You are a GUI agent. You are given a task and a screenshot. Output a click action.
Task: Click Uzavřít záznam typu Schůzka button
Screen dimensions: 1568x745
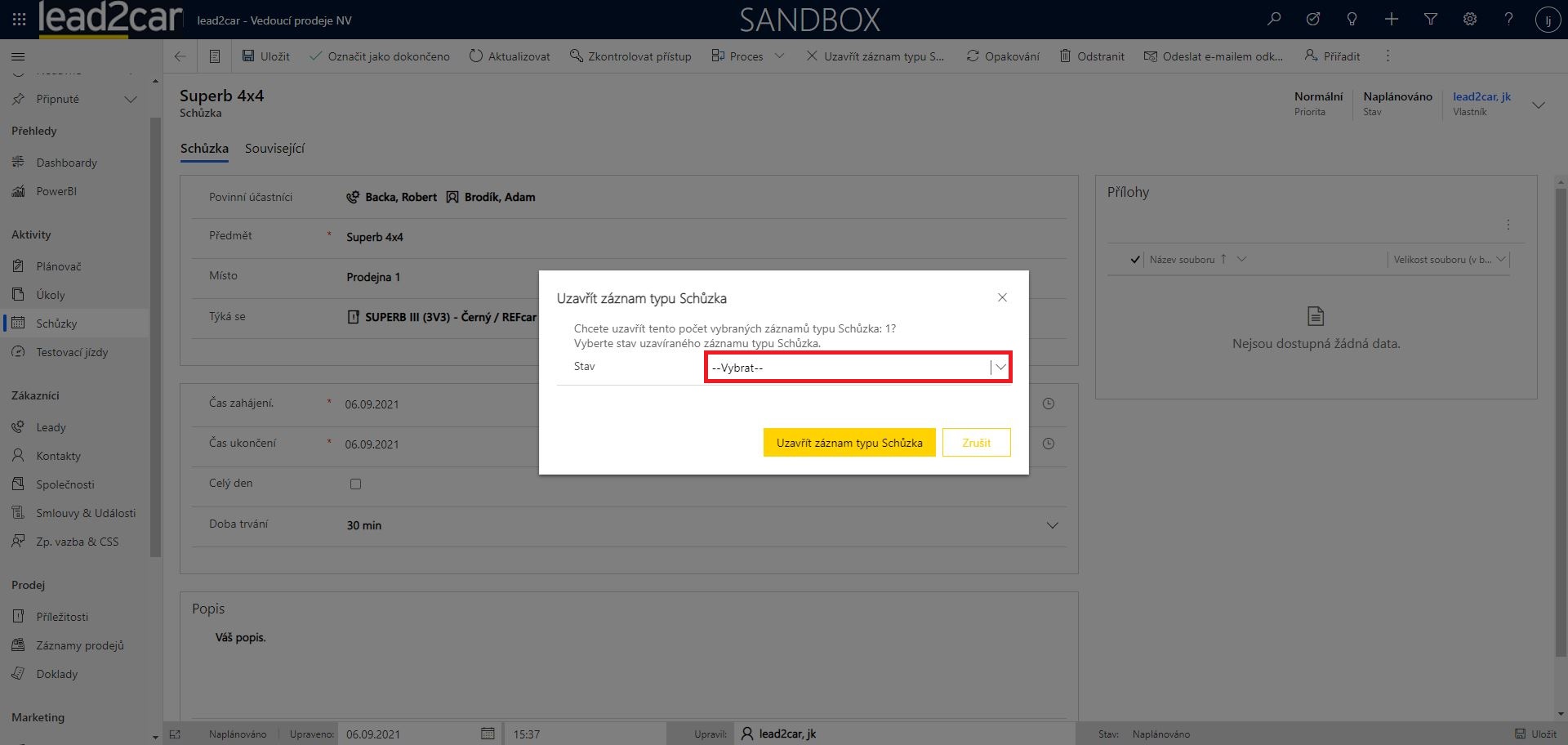[x=849, y=443]
